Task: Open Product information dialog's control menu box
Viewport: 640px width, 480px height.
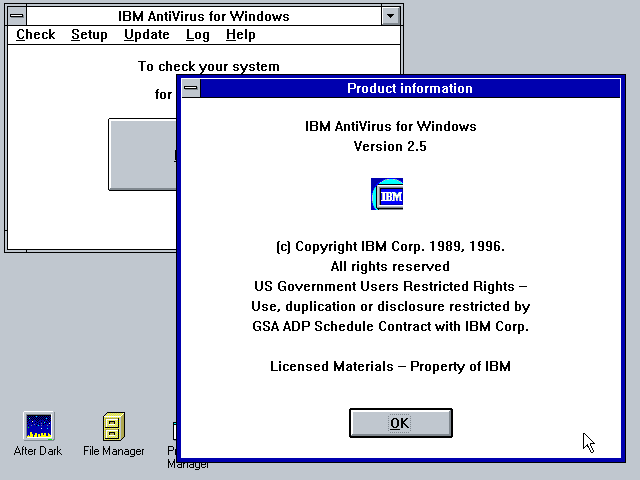Action: click(x=191, y=88)
